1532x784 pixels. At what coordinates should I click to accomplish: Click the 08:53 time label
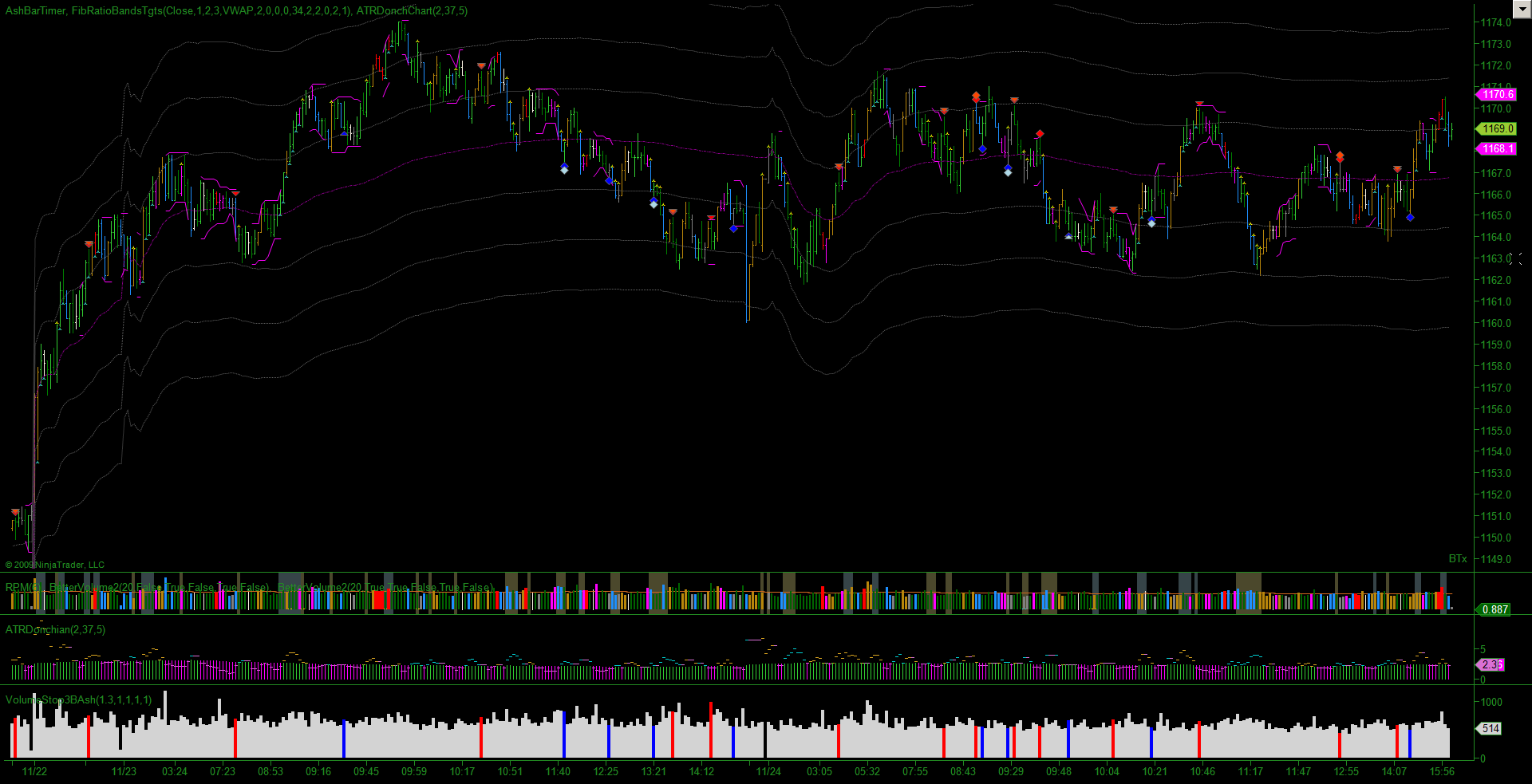pos(270,771)
